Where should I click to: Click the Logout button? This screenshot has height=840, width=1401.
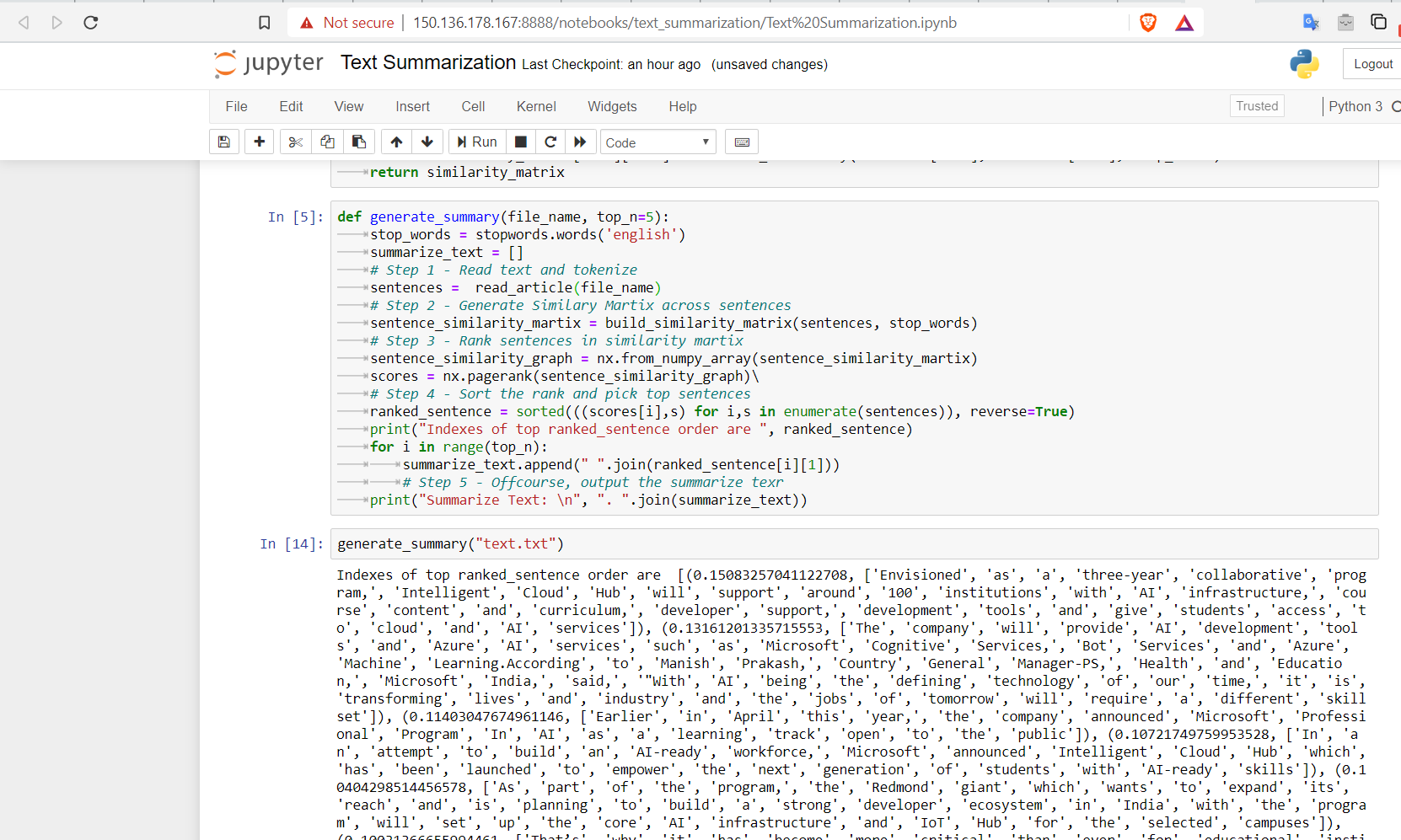1372,64
